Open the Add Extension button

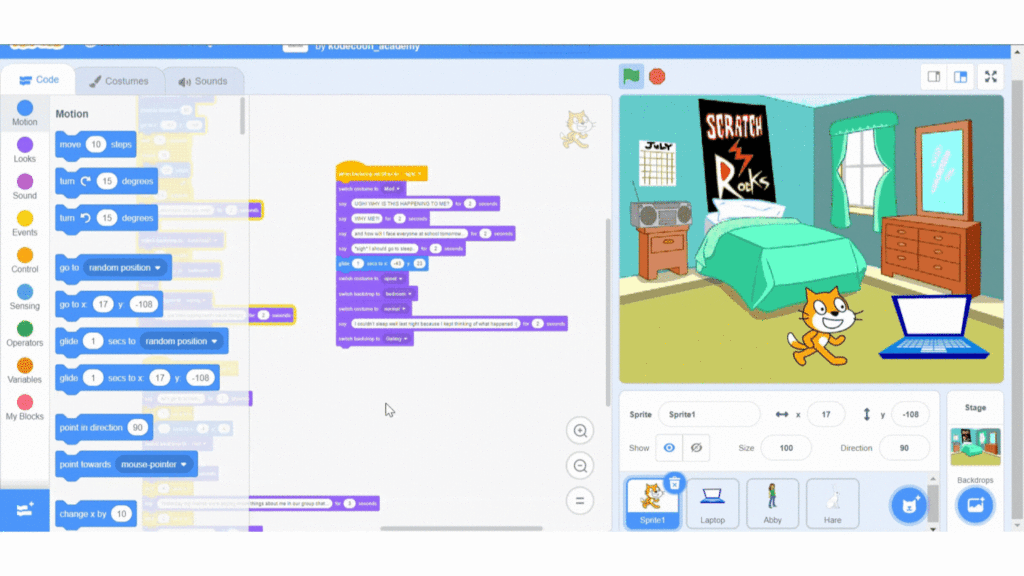tap(25, 509)
